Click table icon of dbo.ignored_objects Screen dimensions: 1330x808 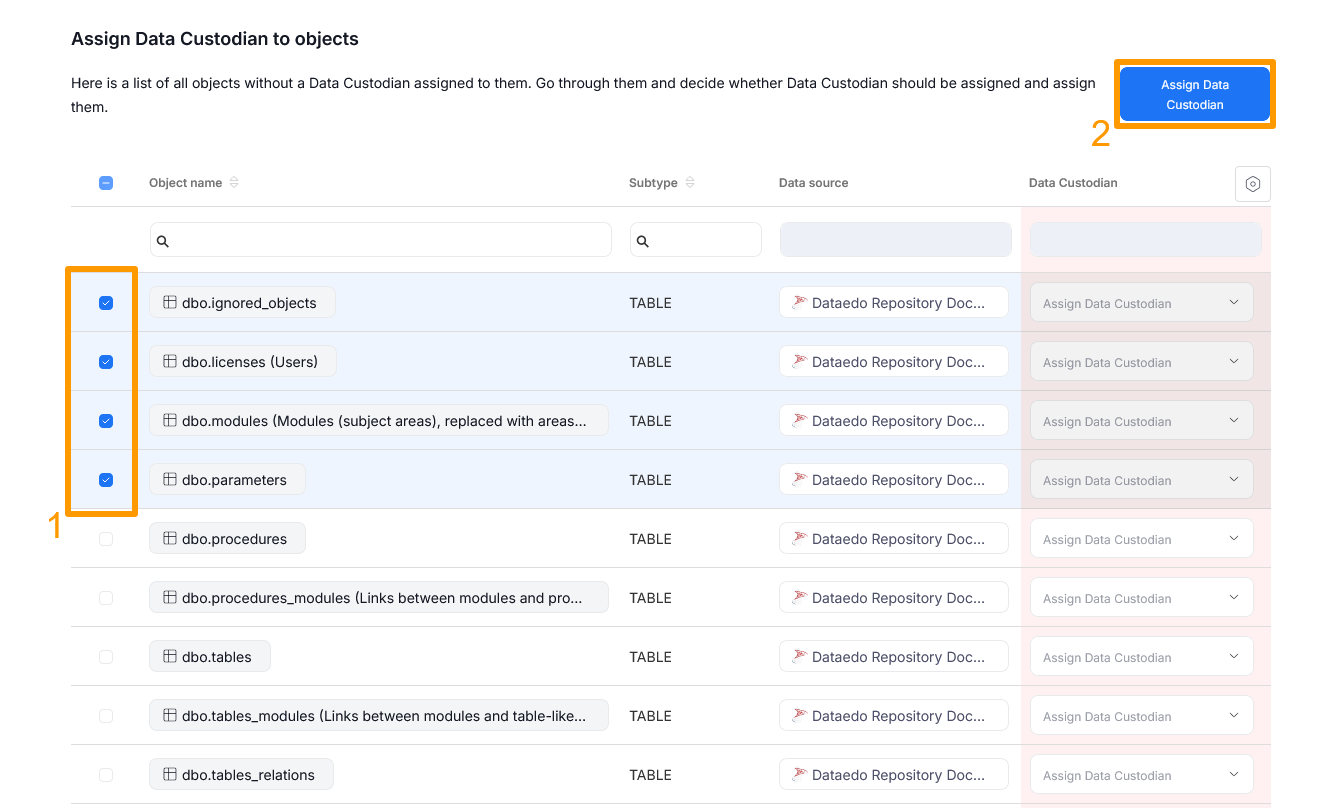tap(170, 303)
